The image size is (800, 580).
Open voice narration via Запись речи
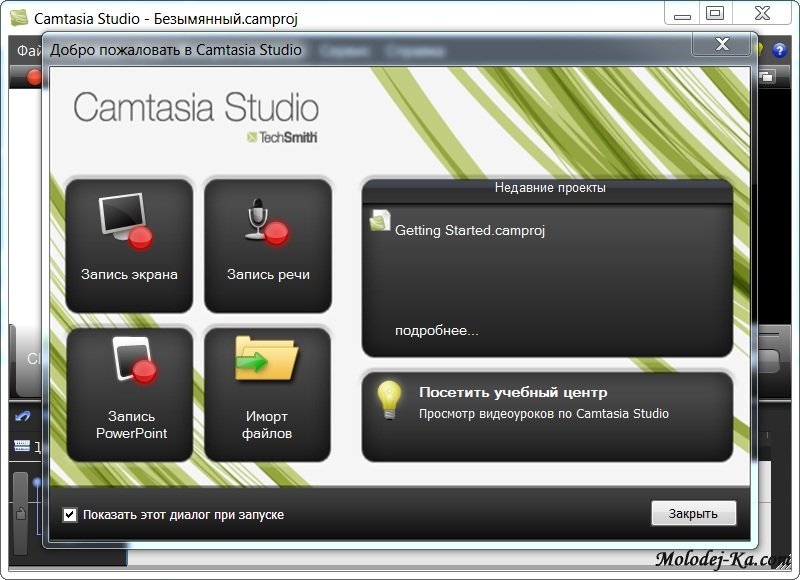coord(268,245)
